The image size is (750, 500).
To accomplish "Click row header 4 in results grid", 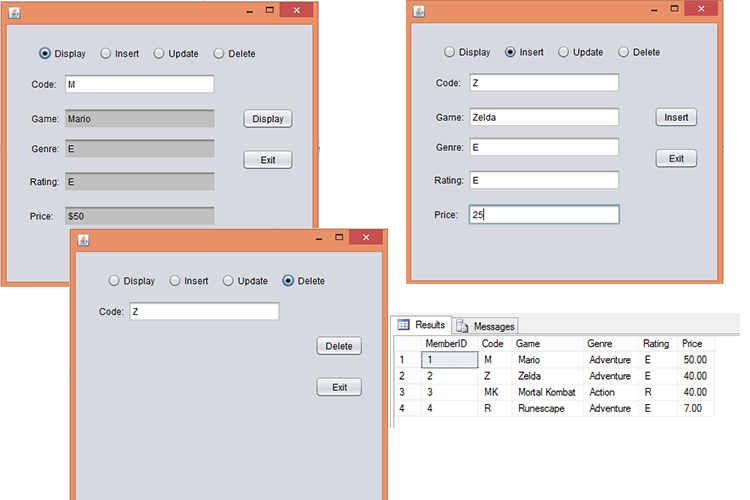I will [x=407, y=409].
